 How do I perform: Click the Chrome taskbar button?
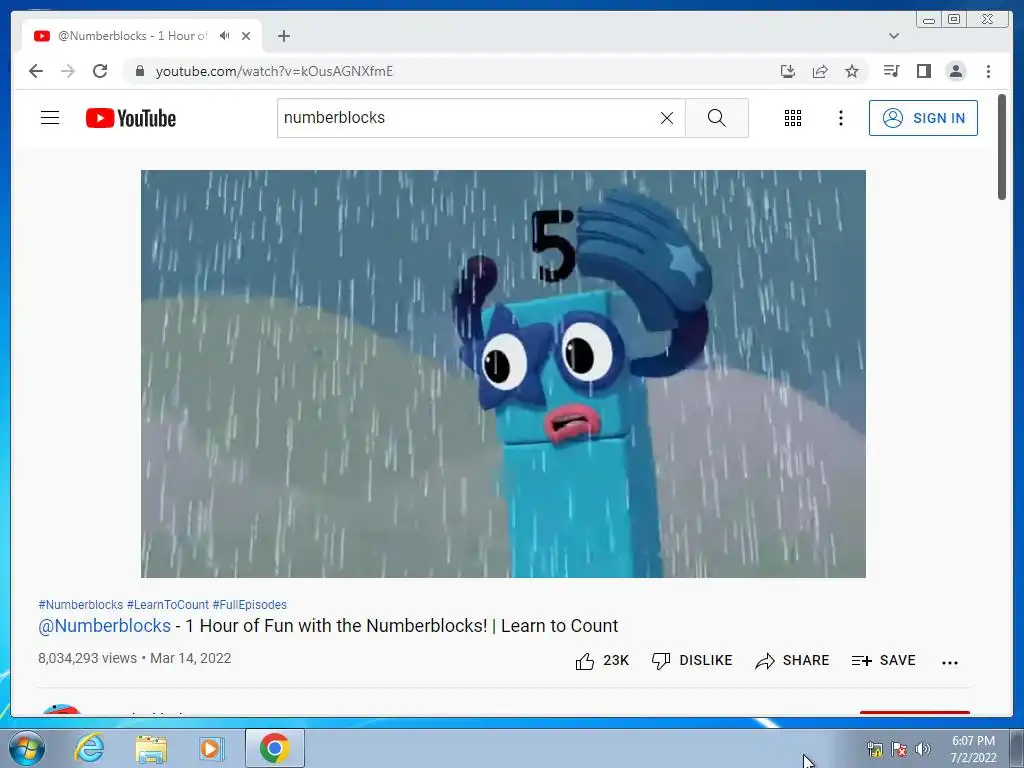(274, 748)
